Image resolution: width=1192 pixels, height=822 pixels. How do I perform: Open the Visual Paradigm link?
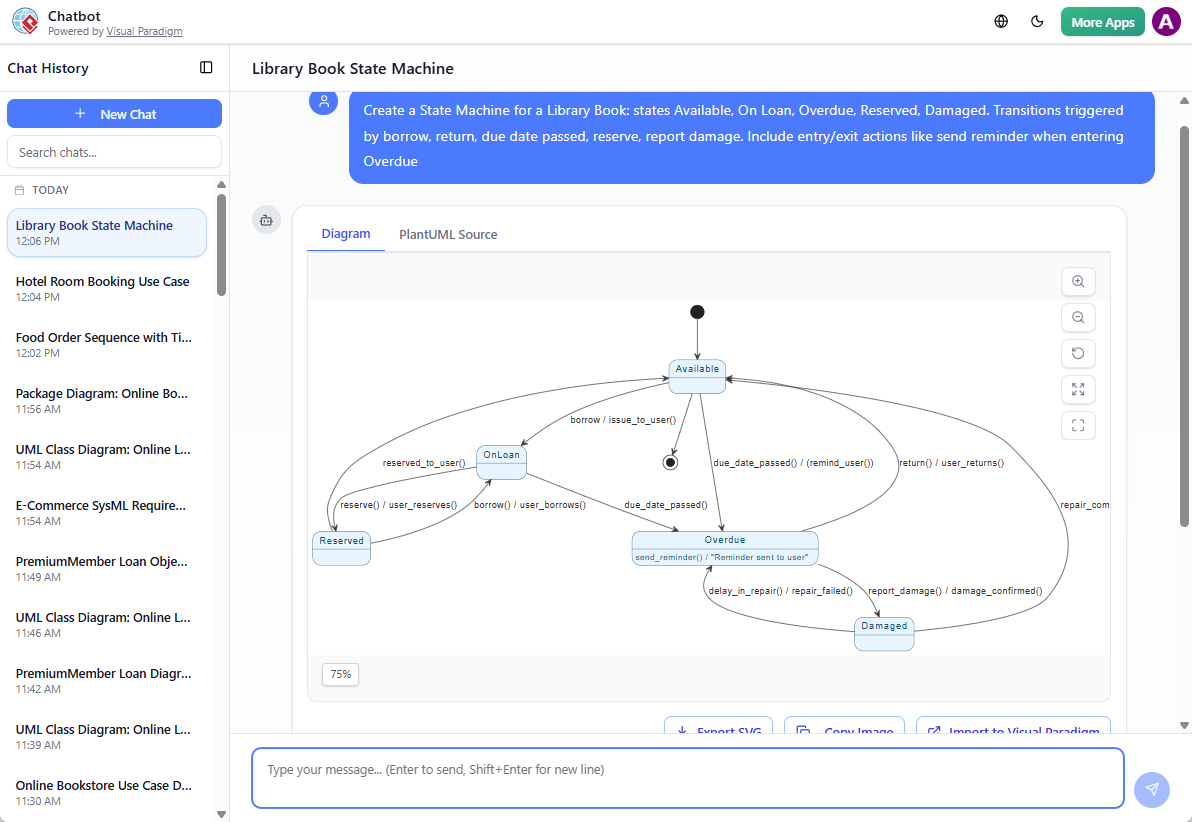pos(145,32)
